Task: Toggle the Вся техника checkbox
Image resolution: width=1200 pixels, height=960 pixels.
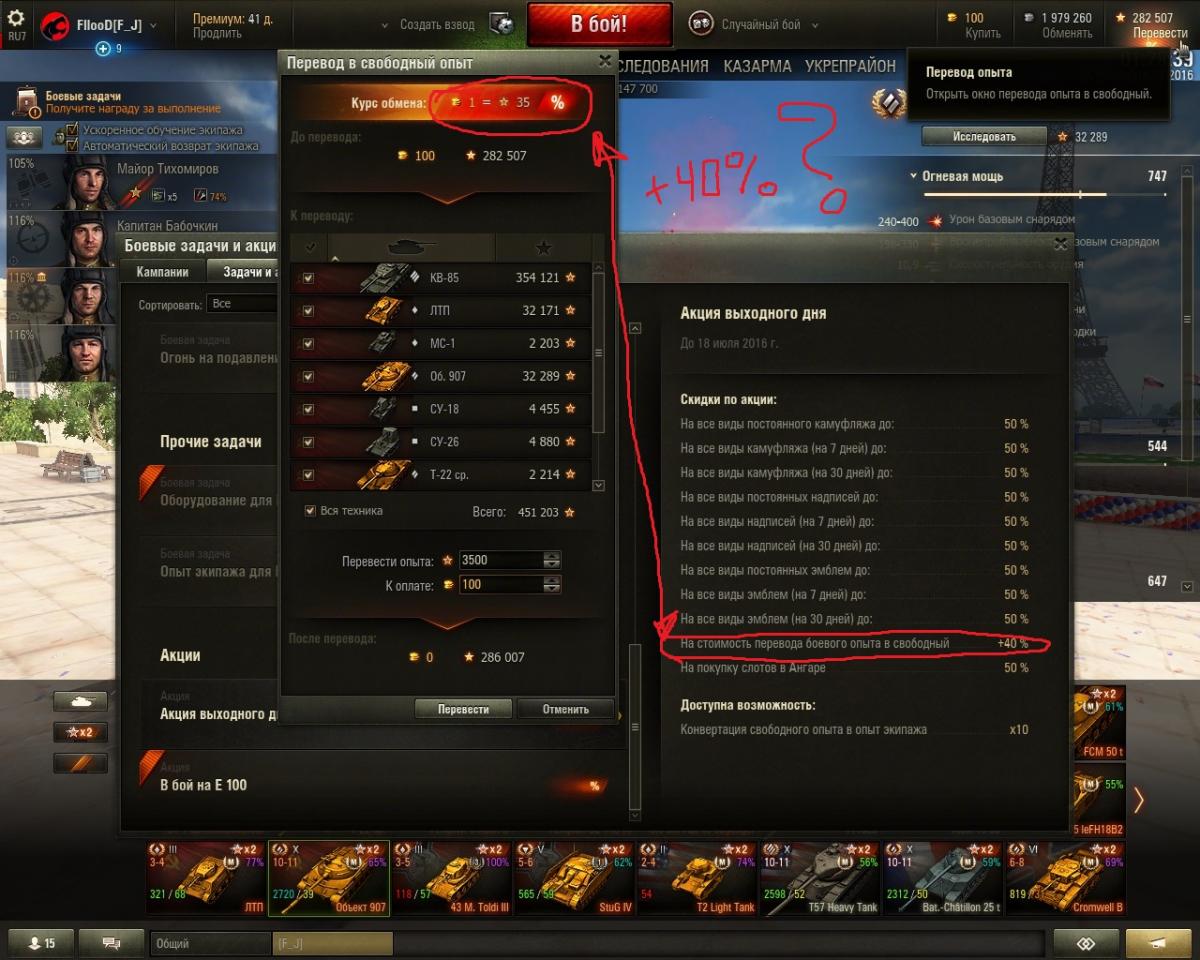Action: [310, 511]
